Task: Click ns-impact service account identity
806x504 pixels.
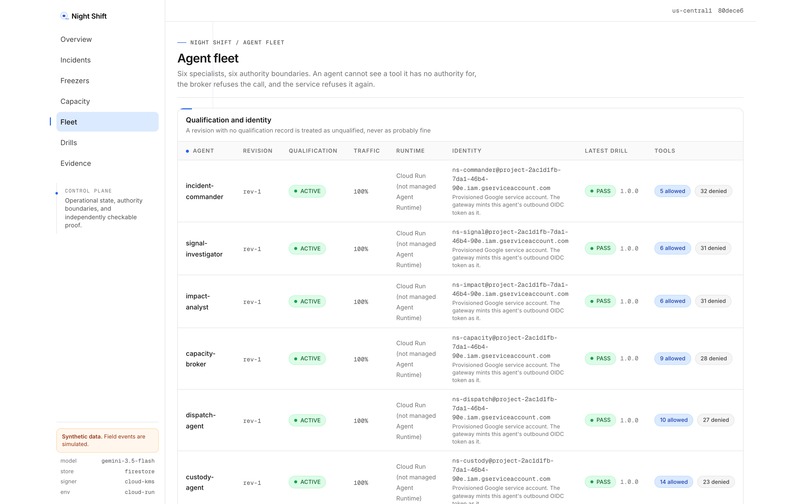Action: [x=510, y=290]
